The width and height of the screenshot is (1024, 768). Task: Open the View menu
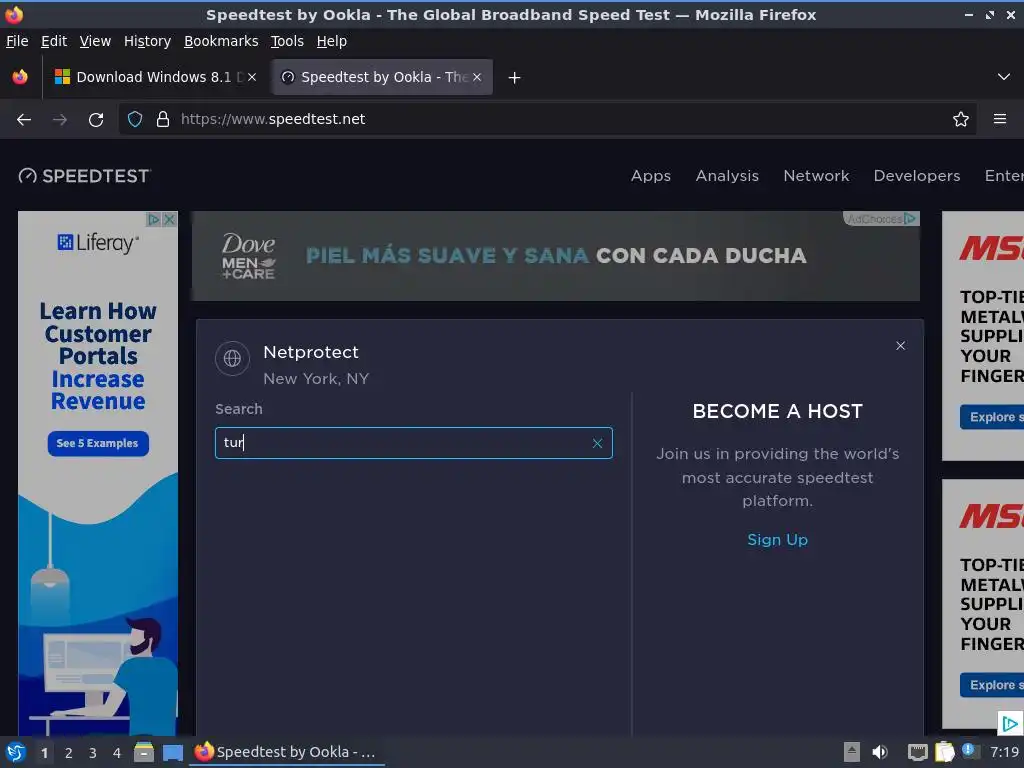click(95, 41)
